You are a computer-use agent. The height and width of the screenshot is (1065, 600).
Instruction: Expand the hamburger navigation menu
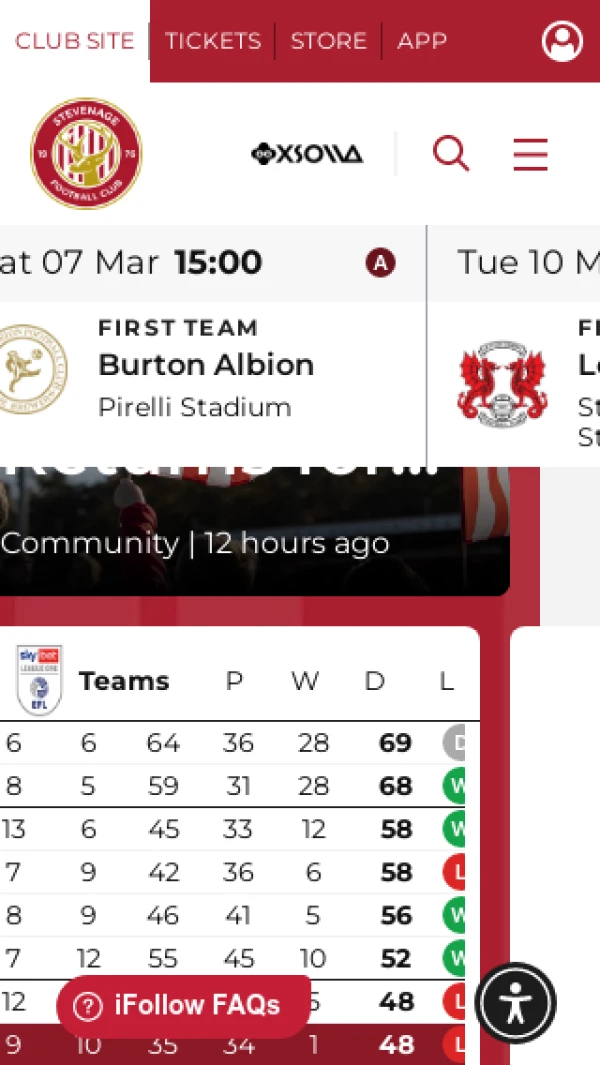530,154
